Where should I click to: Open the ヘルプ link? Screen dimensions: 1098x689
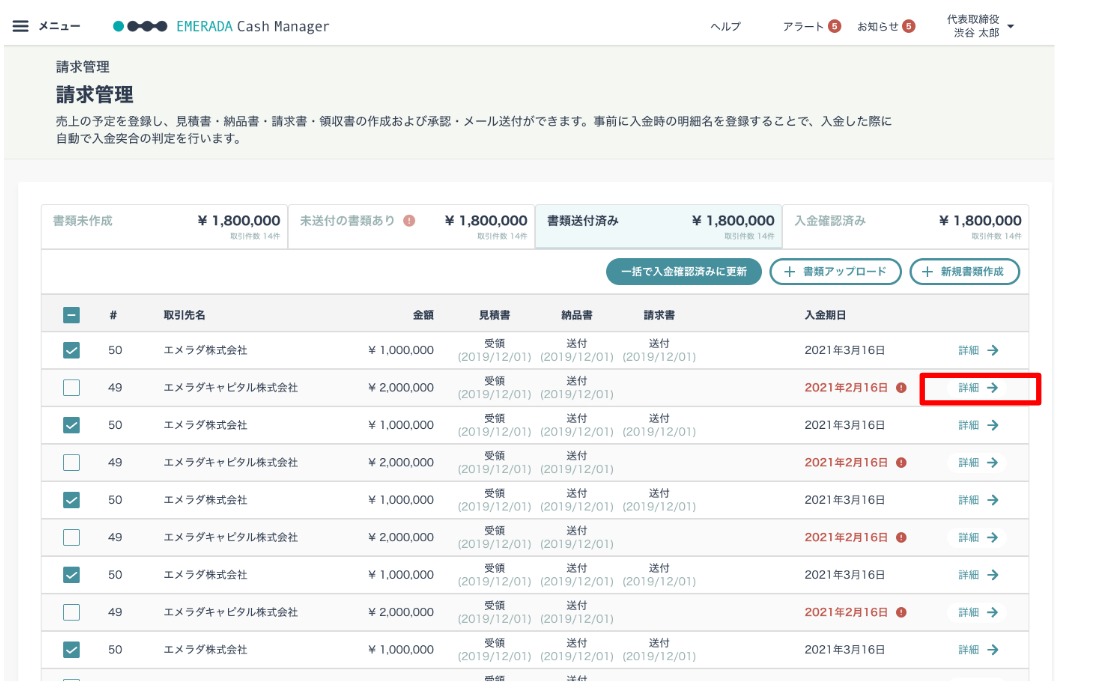coord(725,26)
